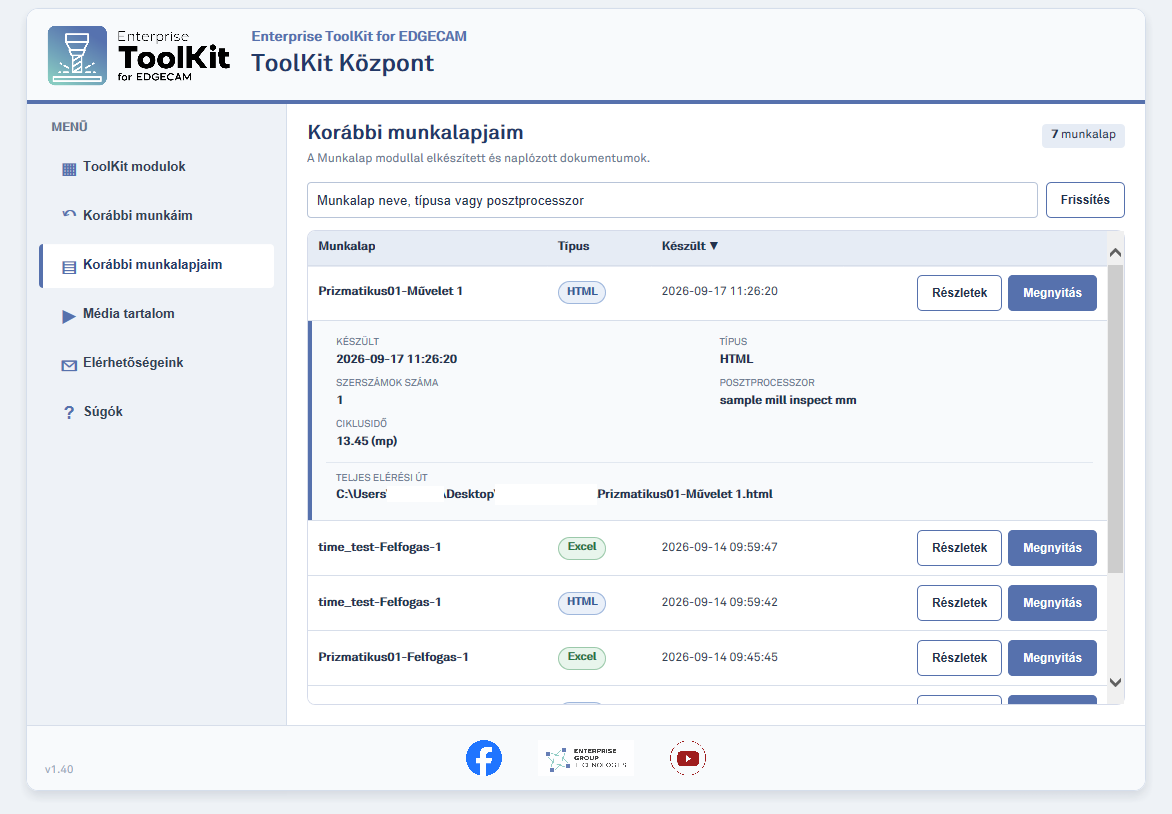Click the 13.45 (mp) cycle time value
Image resolution: width=1172 pixels, height=814 pixels.
click(x=366, y=441)
